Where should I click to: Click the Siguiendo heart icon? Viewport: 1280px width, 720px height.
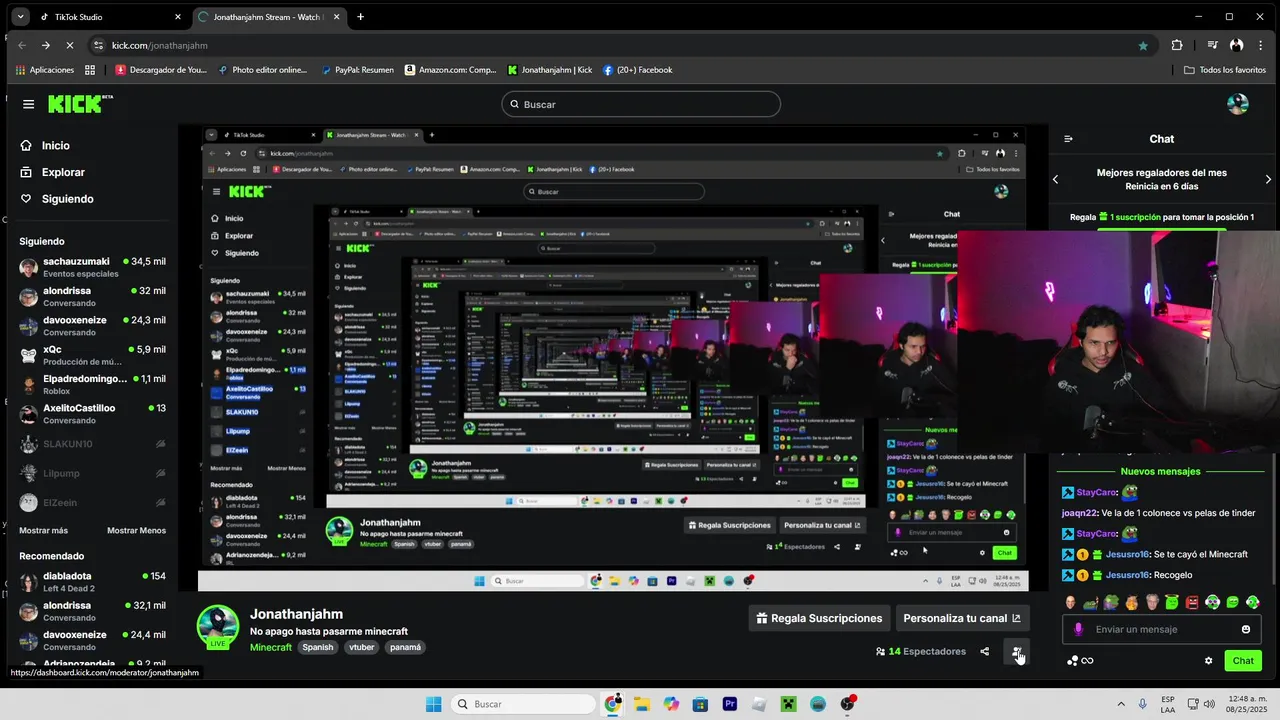click(27, 199)
